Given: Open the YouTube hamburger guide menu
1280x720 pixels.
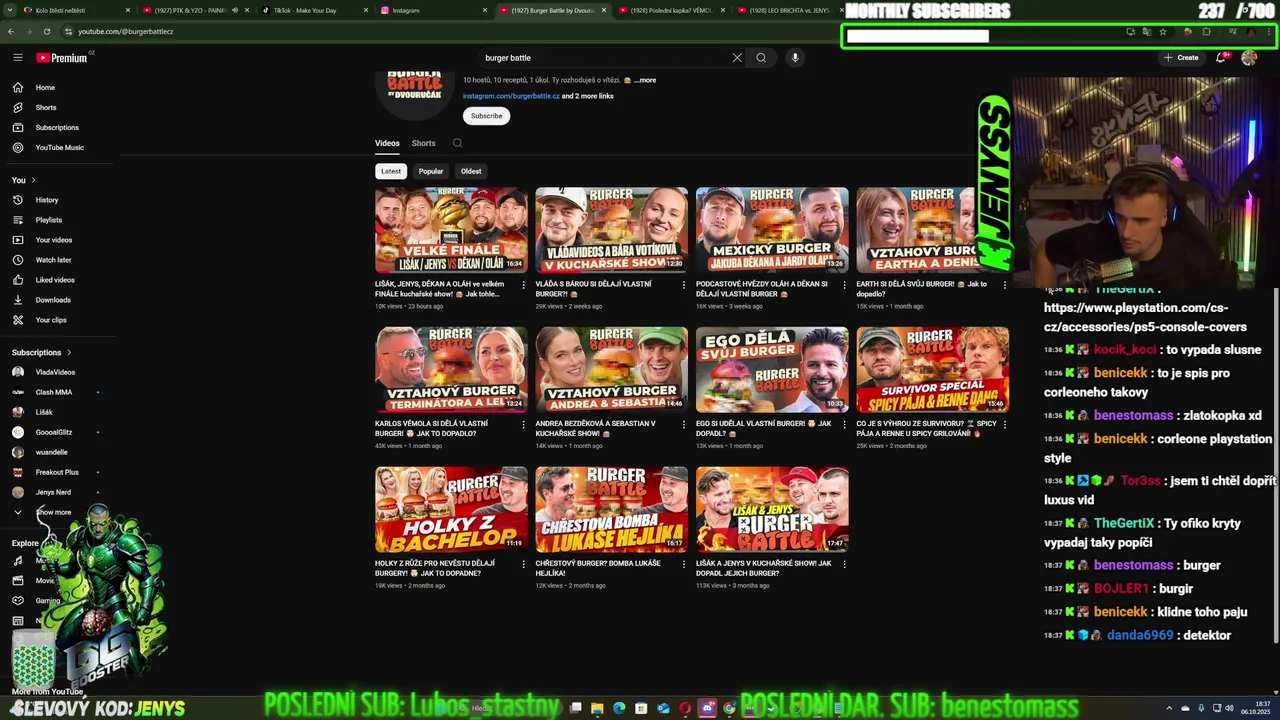Looking at the screenshot, I should click(17, 58).
